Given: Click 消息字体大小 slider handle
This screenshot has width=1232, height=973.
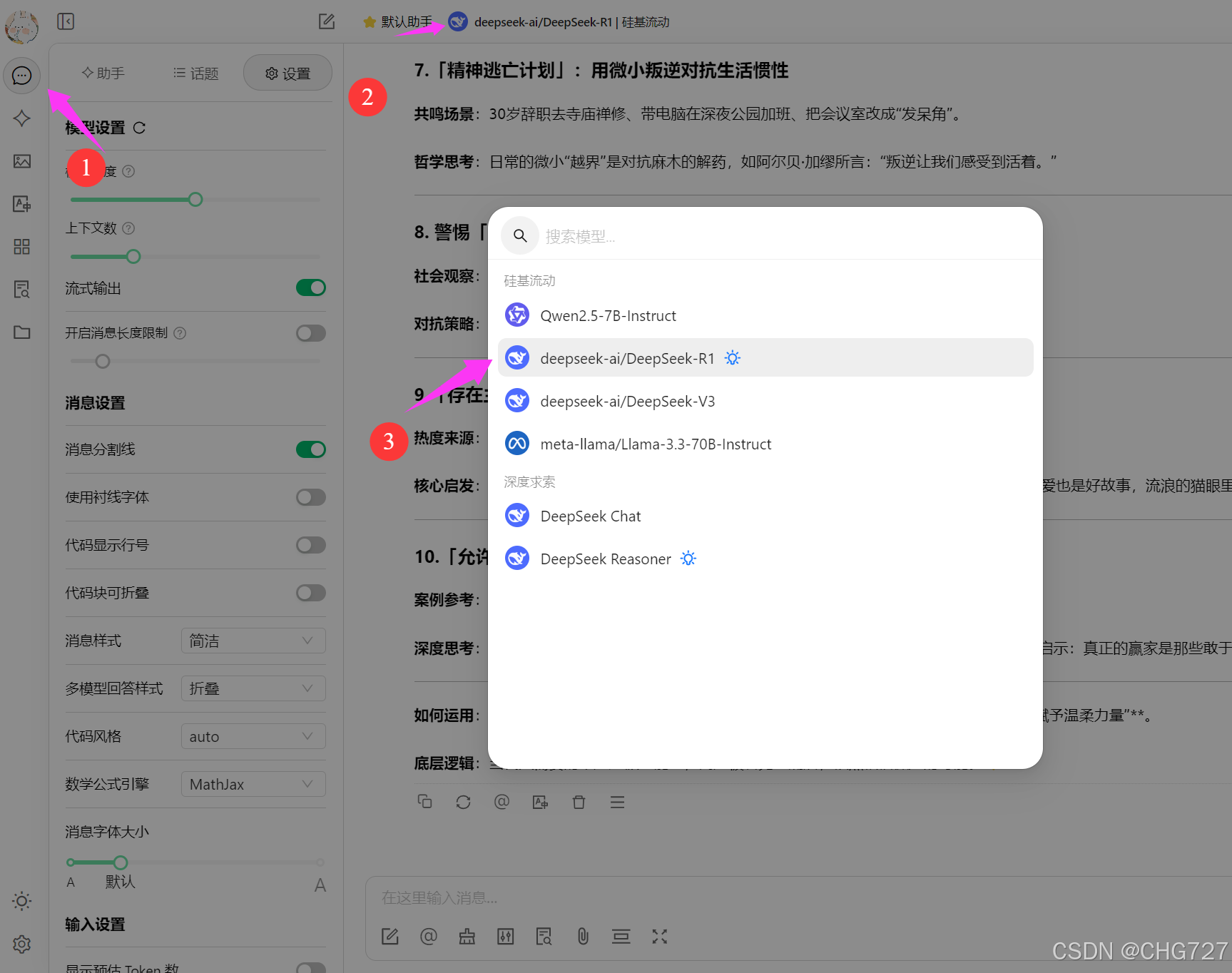Looking at the screenshot, I should click(x=121, y=862).
